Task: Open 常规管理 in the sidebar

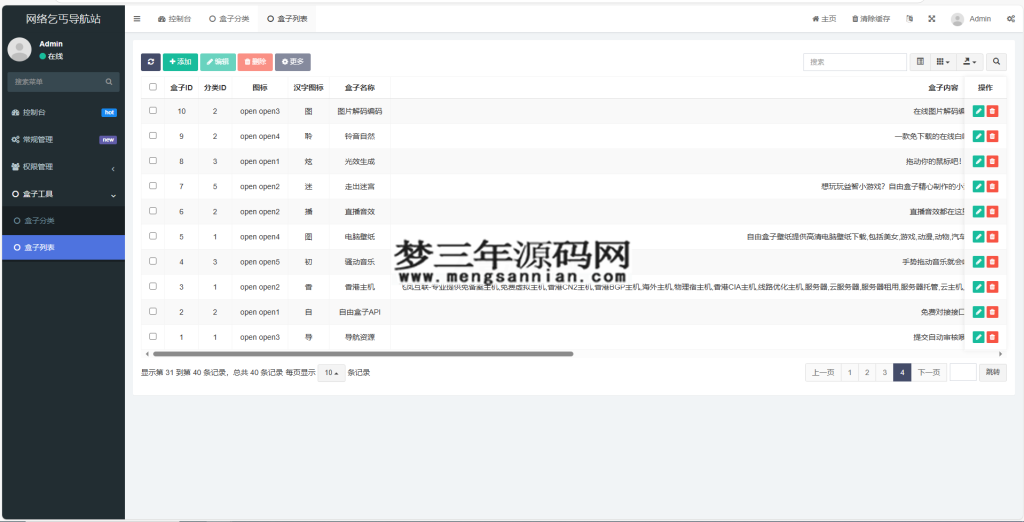Action: click(x=63, y=139)
